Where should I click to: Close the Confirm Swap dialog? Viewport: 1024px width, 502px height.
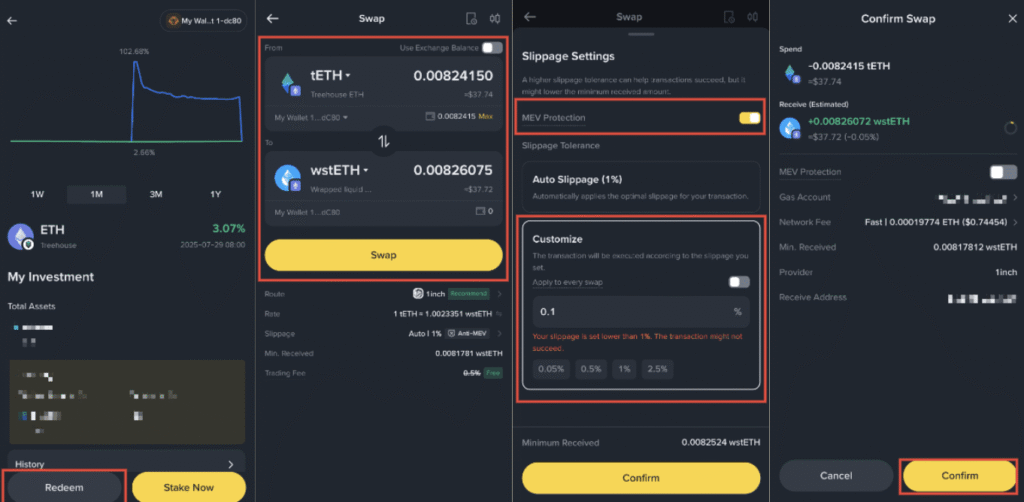(x=1012, y=19)
